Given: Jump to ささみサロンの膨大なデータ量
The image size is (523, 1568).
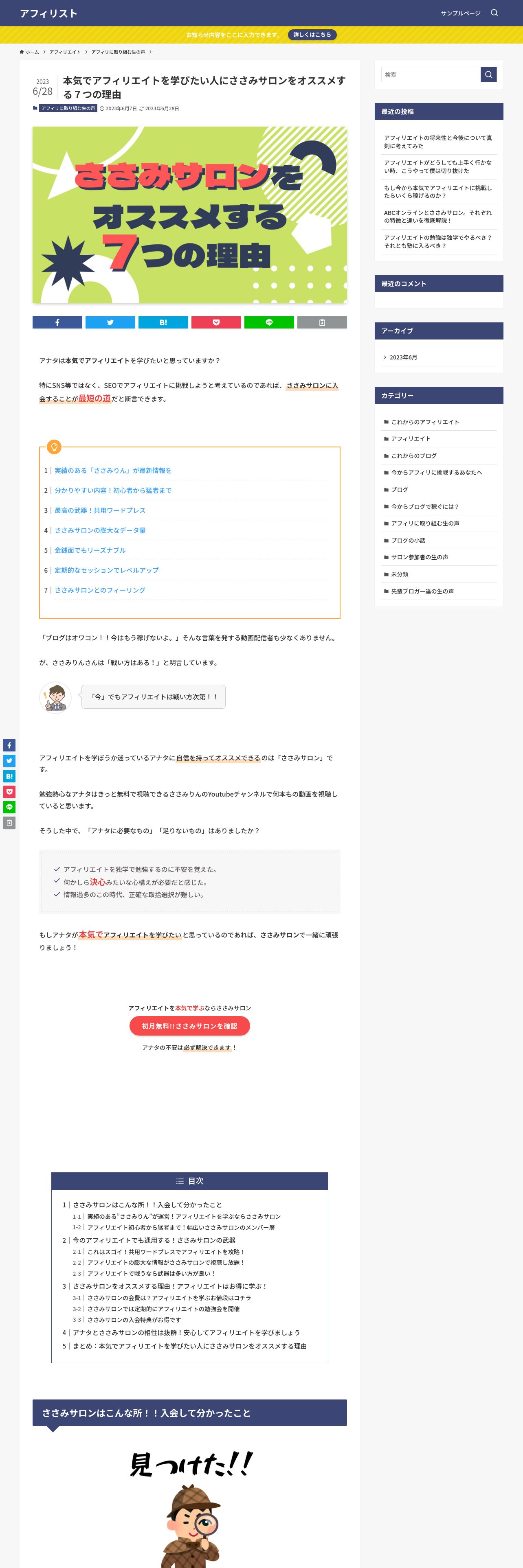Looking at the screenshot, I should coord(100,530).
